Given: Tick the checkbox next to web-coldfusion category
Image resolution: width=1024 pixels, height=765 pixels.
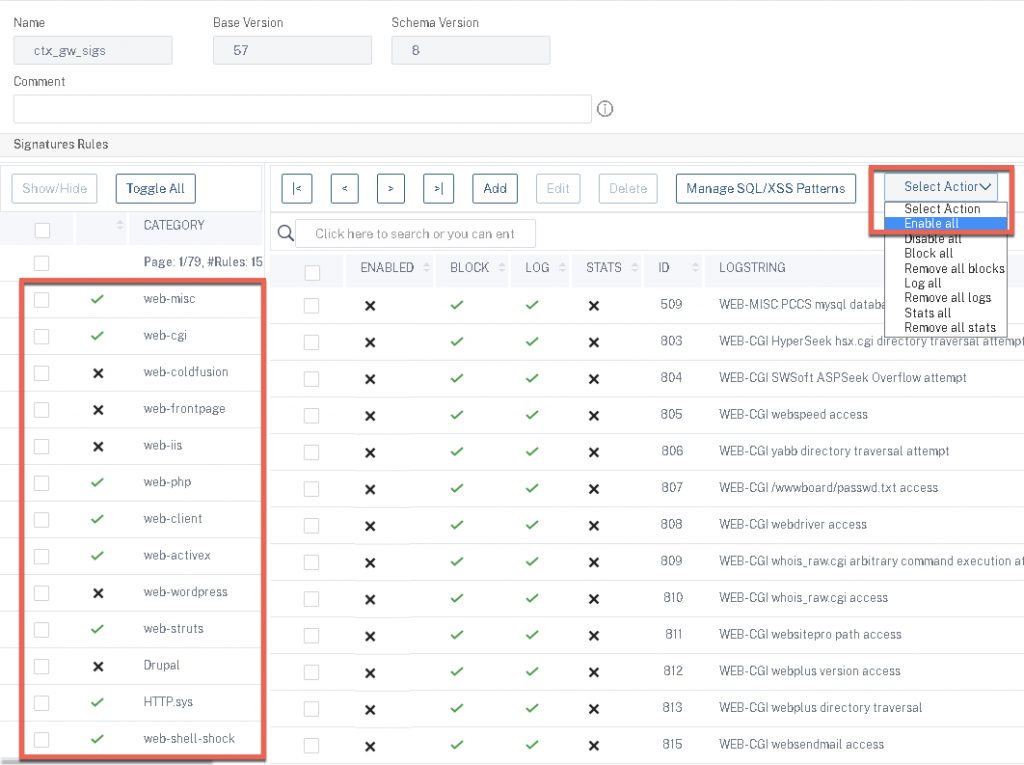Looking at the screenshot, I should pos(40,373).
